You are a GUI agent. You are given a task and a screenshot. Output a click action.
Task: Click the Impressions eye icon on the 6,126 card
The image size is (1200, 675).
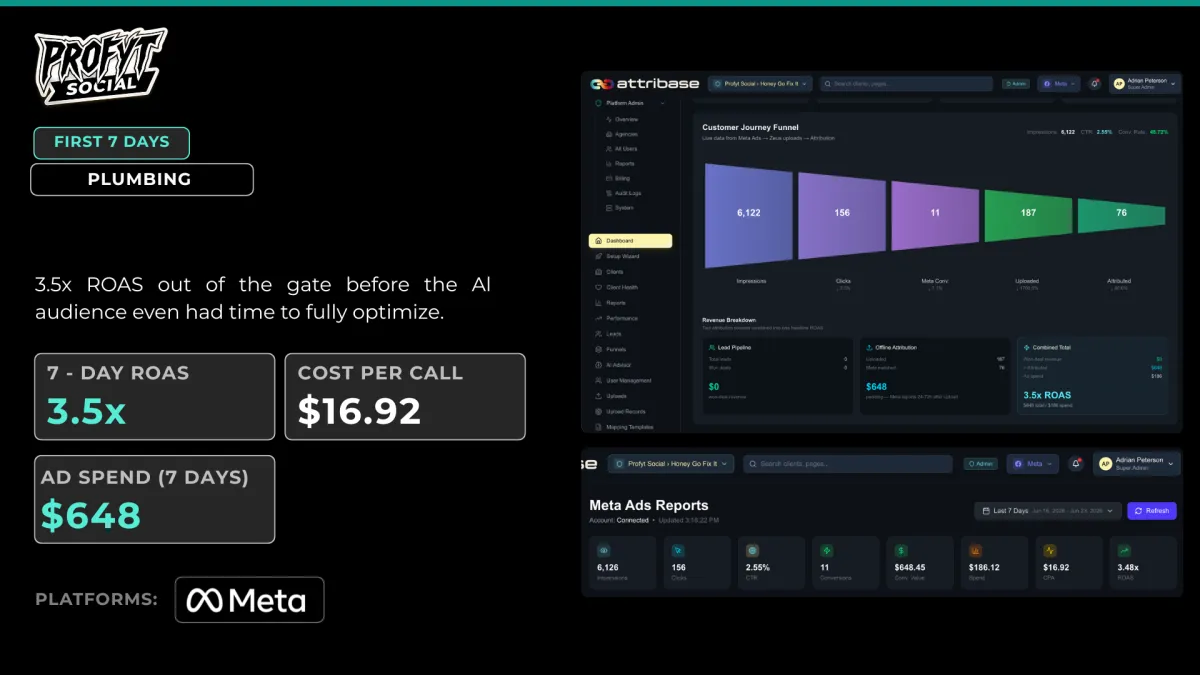[x=604, y=550]
